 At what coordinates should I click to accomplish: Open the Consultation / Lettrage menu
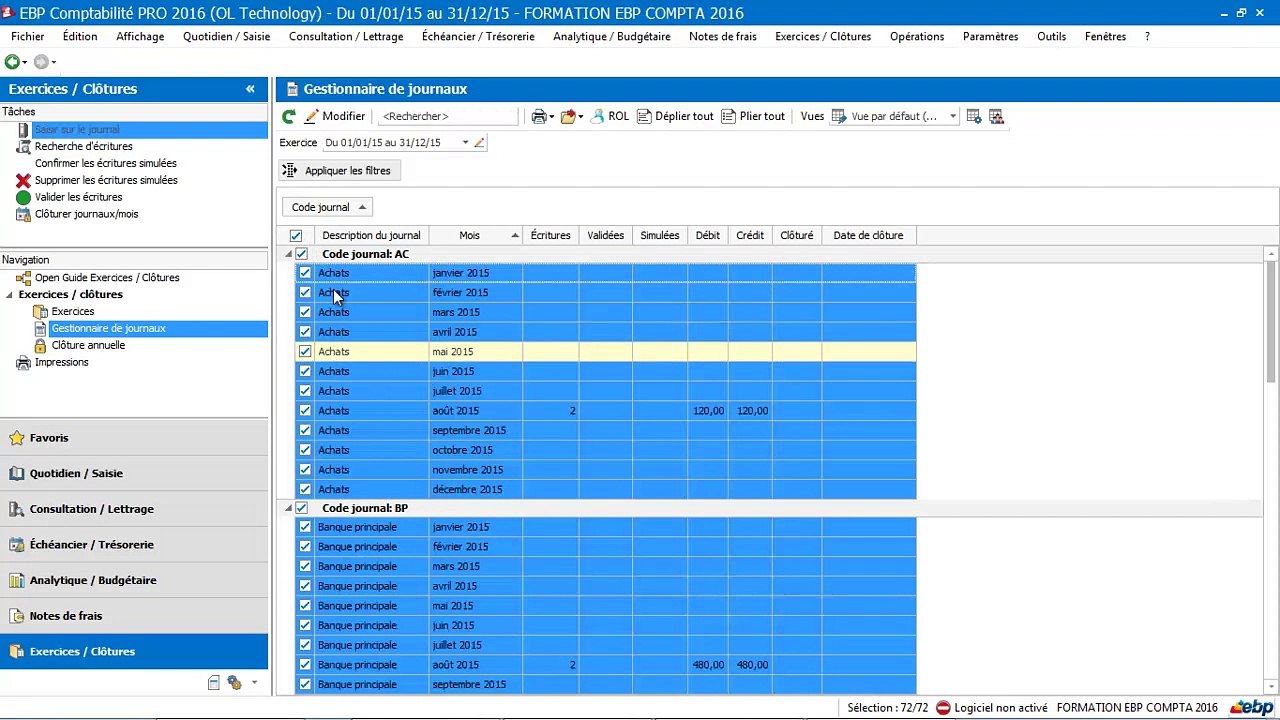pyautogui.click(x=346, y=36)
